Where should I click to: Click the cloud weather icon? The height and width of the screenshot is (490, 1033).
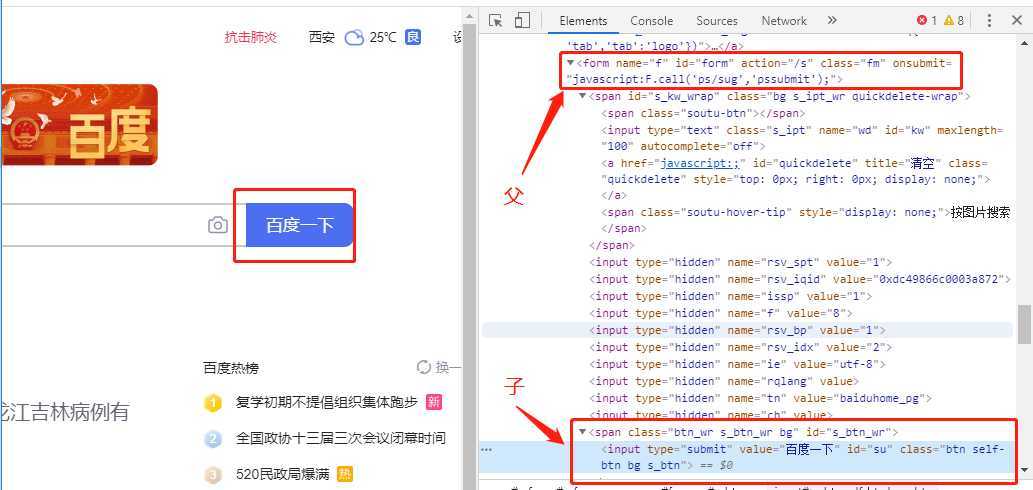pyautogui.click(x=354, y=38)
